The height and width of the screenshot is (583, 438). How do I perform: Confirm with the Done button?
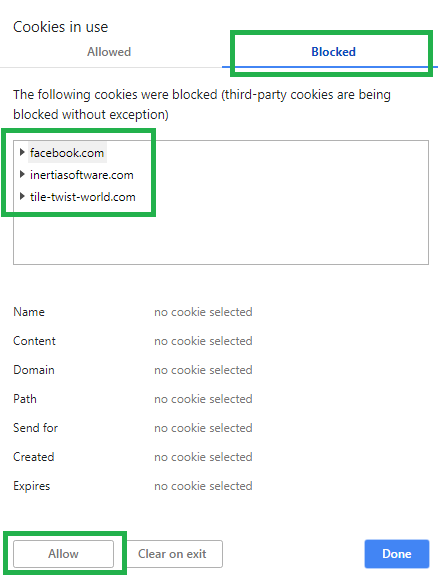pyautogui.click(x=397, y=554)
